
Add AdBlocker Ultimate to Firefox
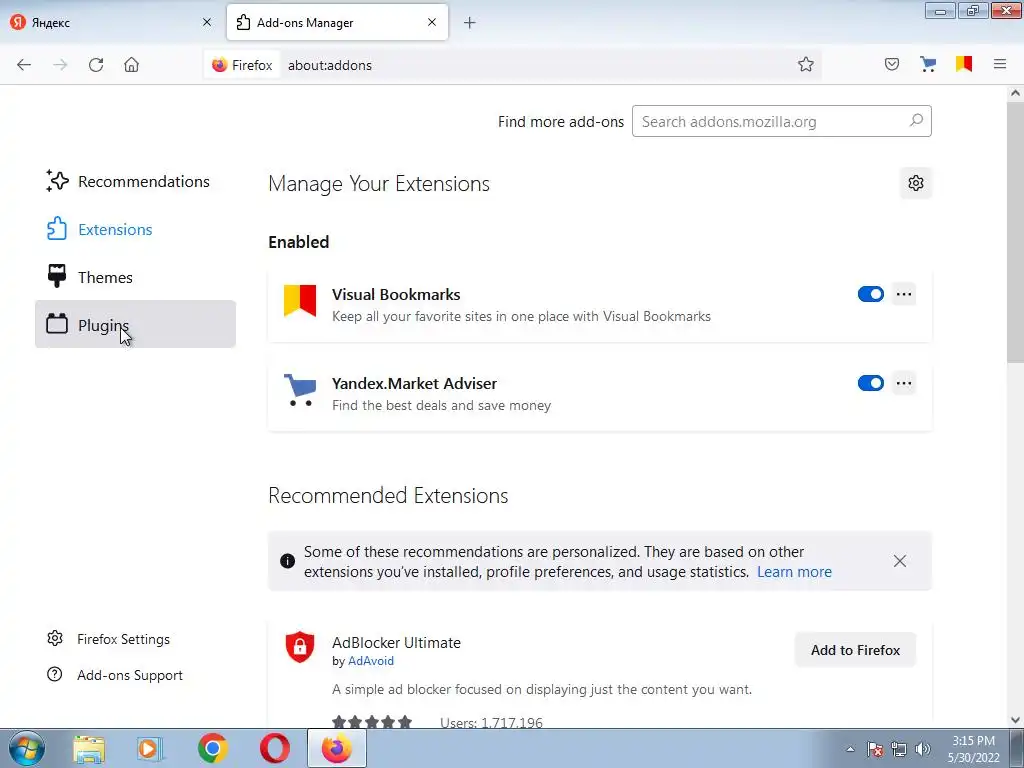pos(855,650)
